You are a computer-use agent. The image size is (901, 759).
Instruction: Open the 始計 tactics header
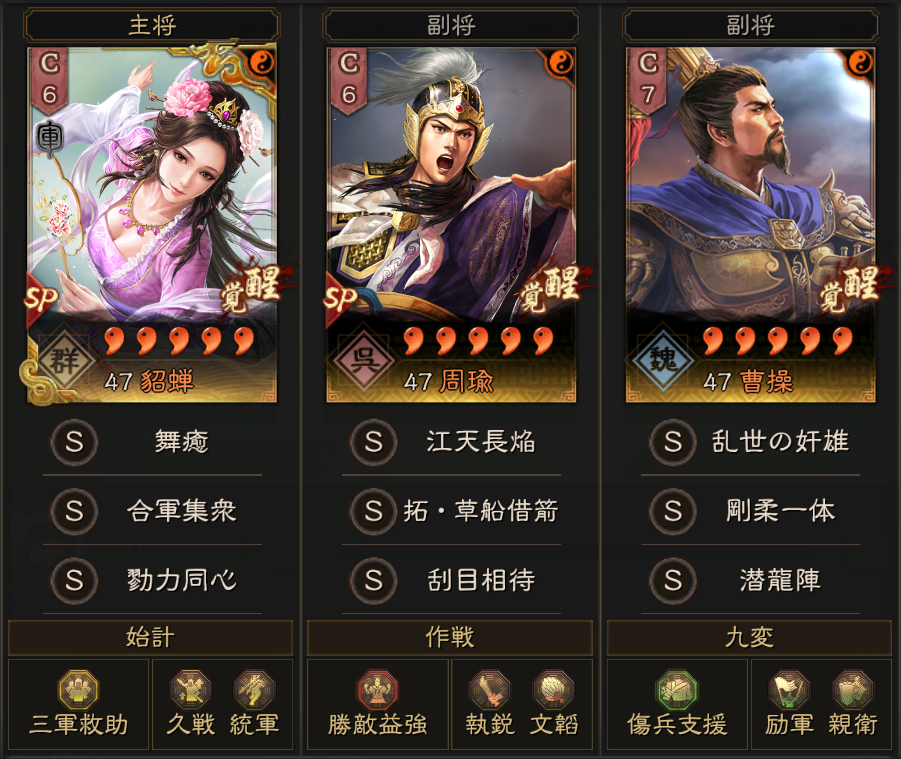click(151, 638)
